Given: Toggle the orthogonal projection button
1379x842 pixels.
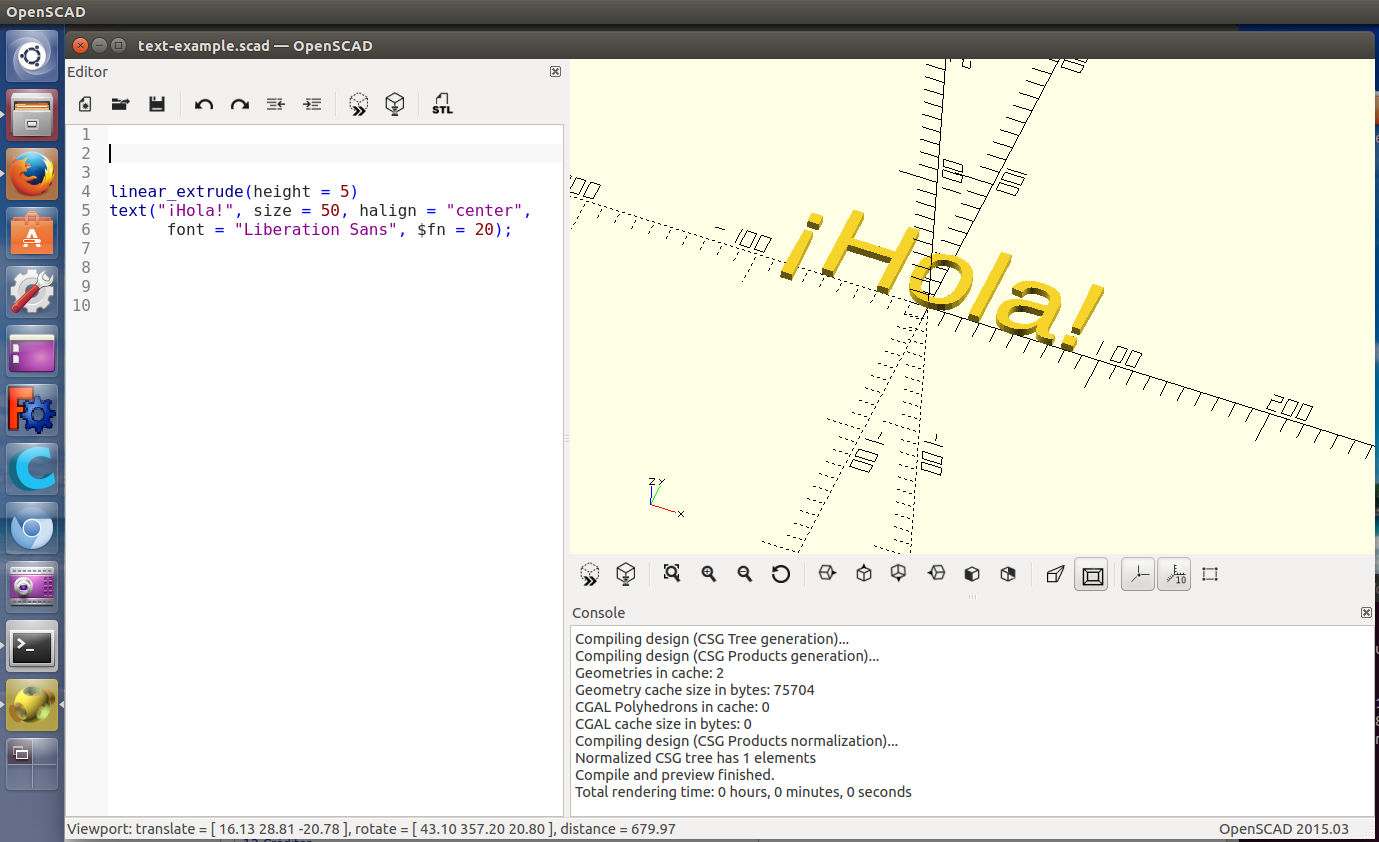Looking at the screenshot, I should [x=1092, y=575].
